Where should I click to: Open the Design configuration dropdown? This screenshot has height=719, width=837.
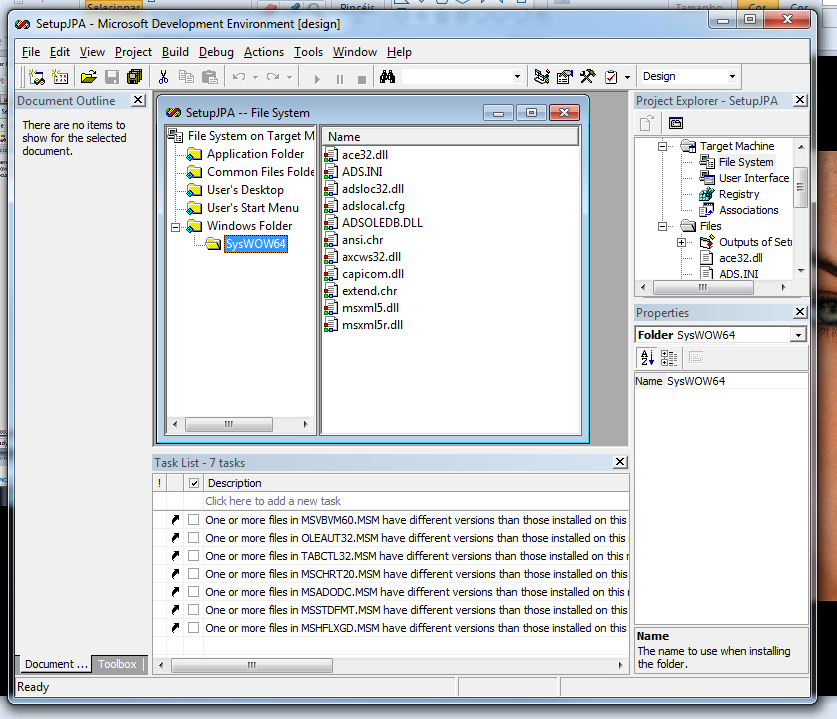point(732,77)
